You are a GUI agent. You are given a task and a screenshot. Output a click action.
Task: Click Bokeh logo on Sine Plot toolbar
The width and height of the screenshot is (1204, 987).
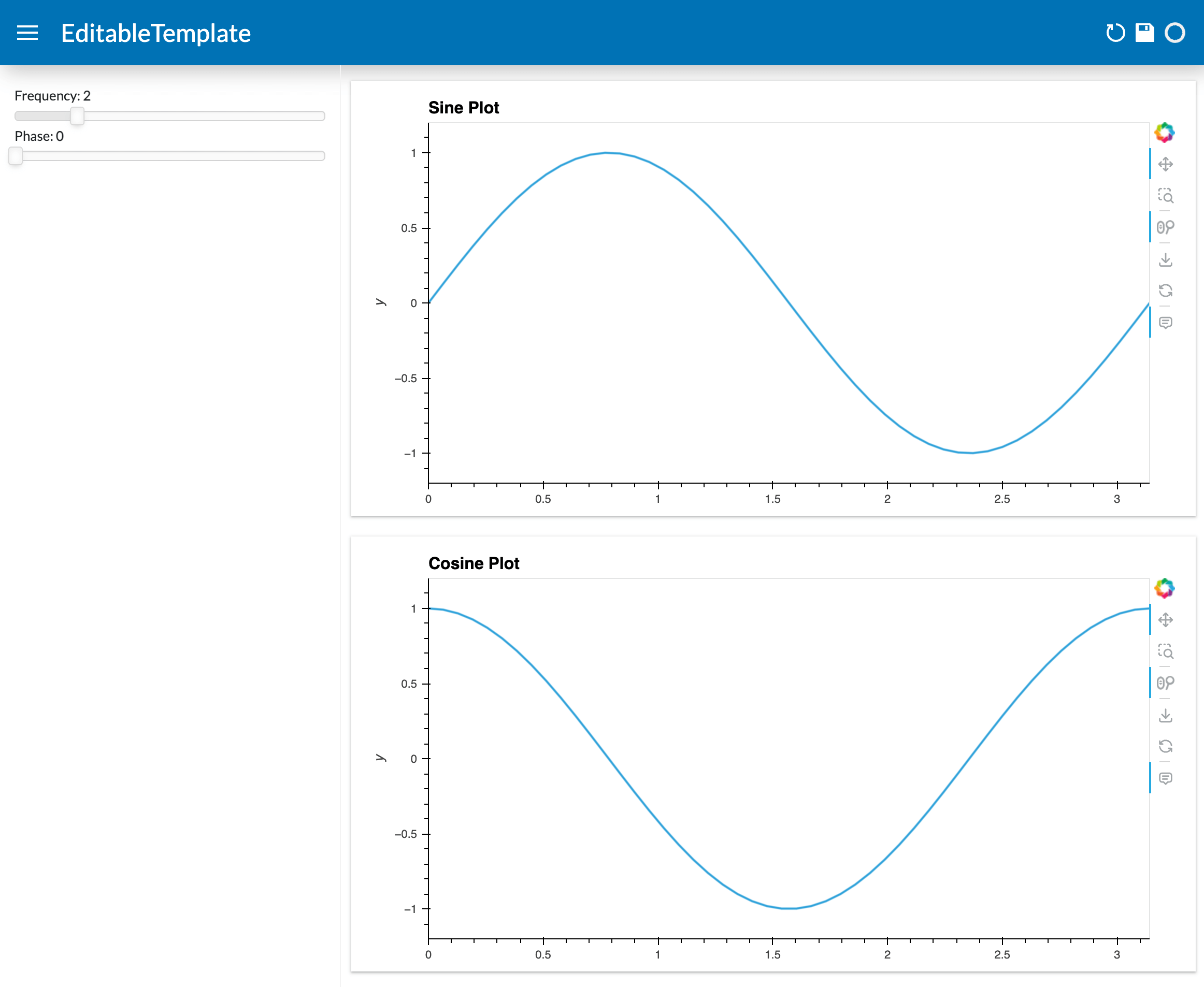click(x=1164, y=133)
